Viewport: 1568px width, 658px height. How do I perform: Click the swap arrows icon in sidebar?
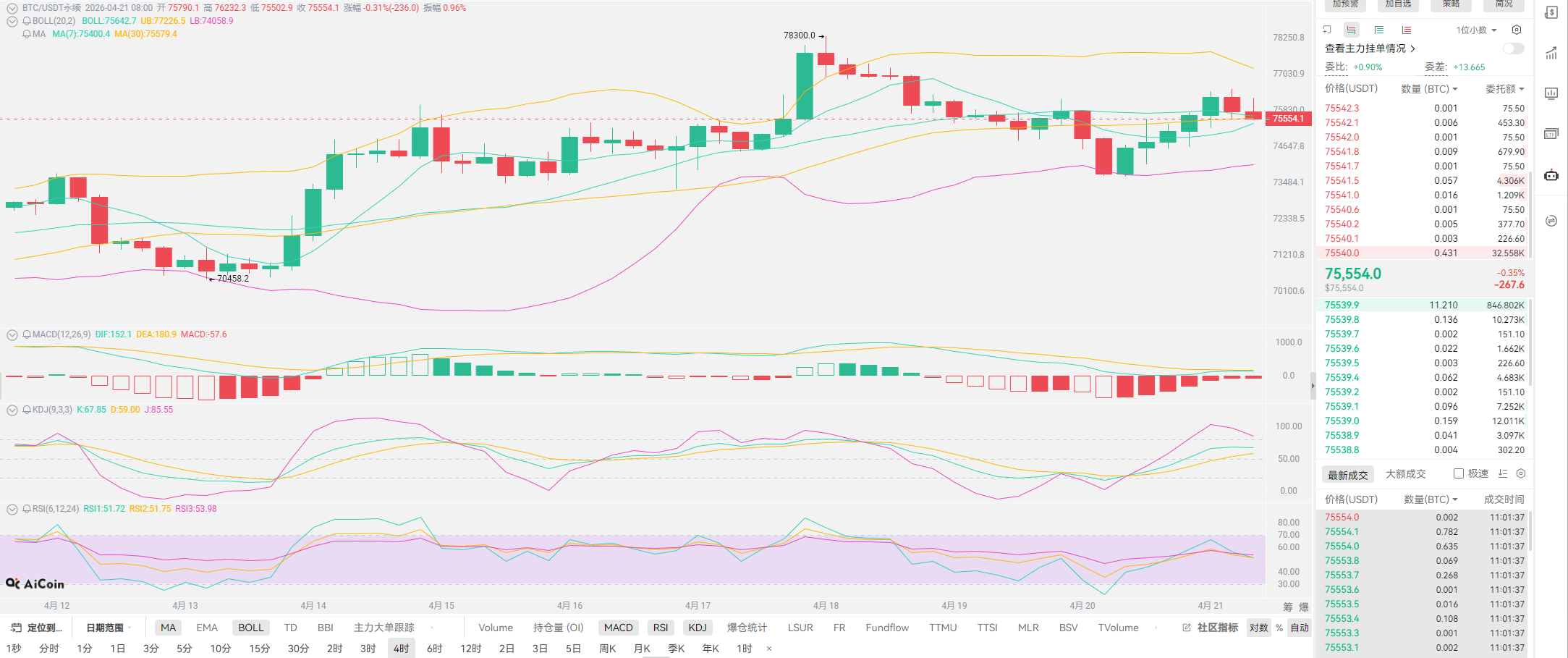coord(1551,221)
